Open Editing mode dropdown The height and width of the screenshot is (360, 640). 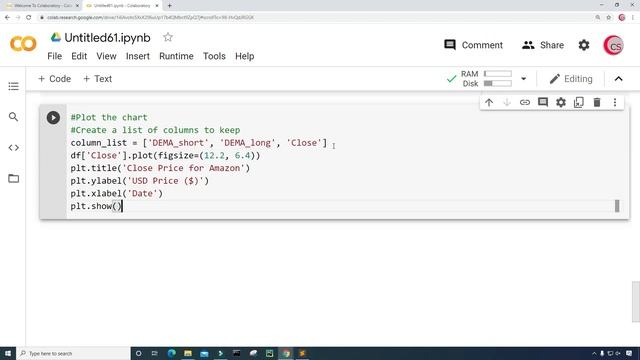click(571, 79)
